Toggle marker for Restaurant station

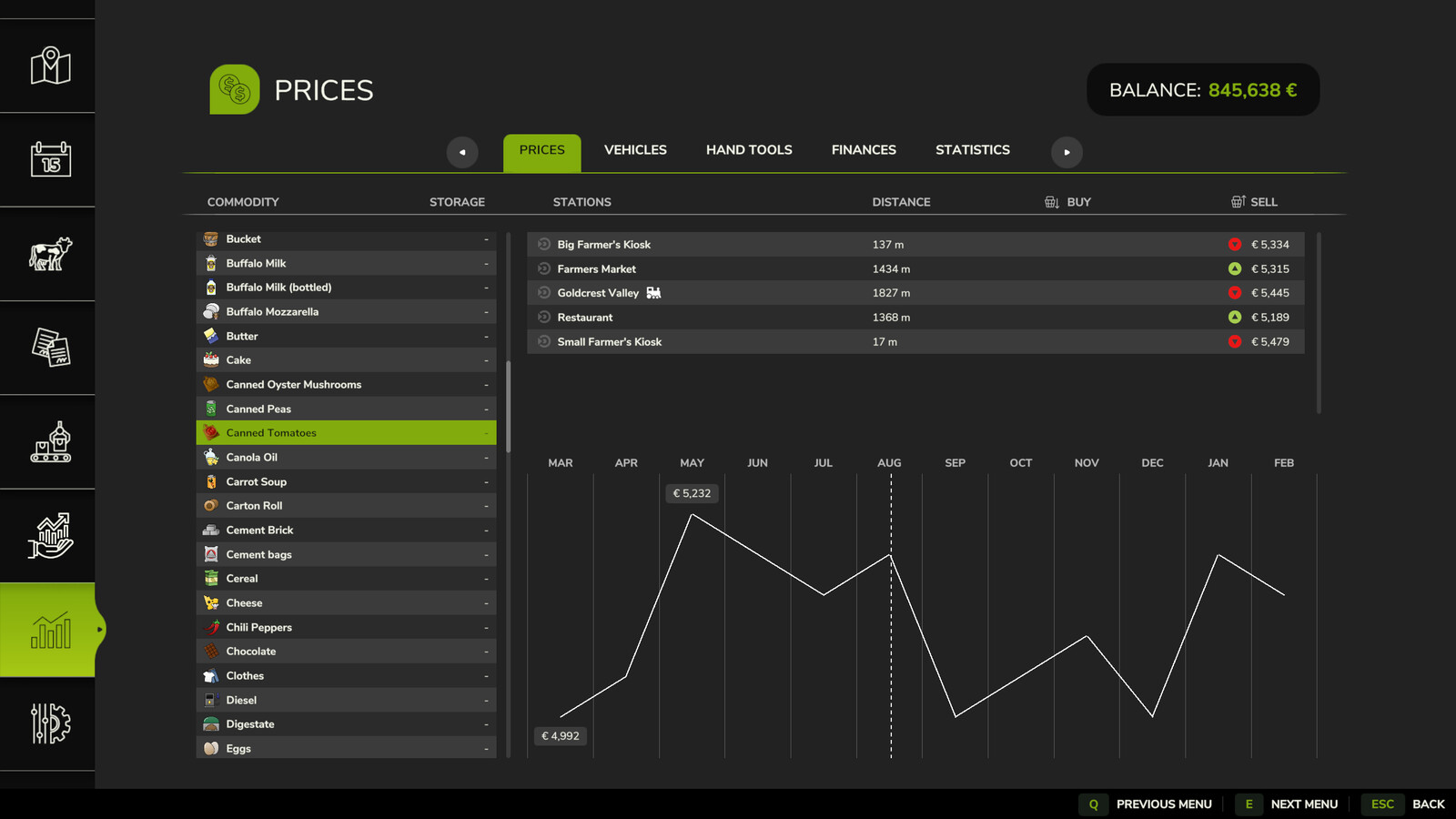(x=544, y=317)
